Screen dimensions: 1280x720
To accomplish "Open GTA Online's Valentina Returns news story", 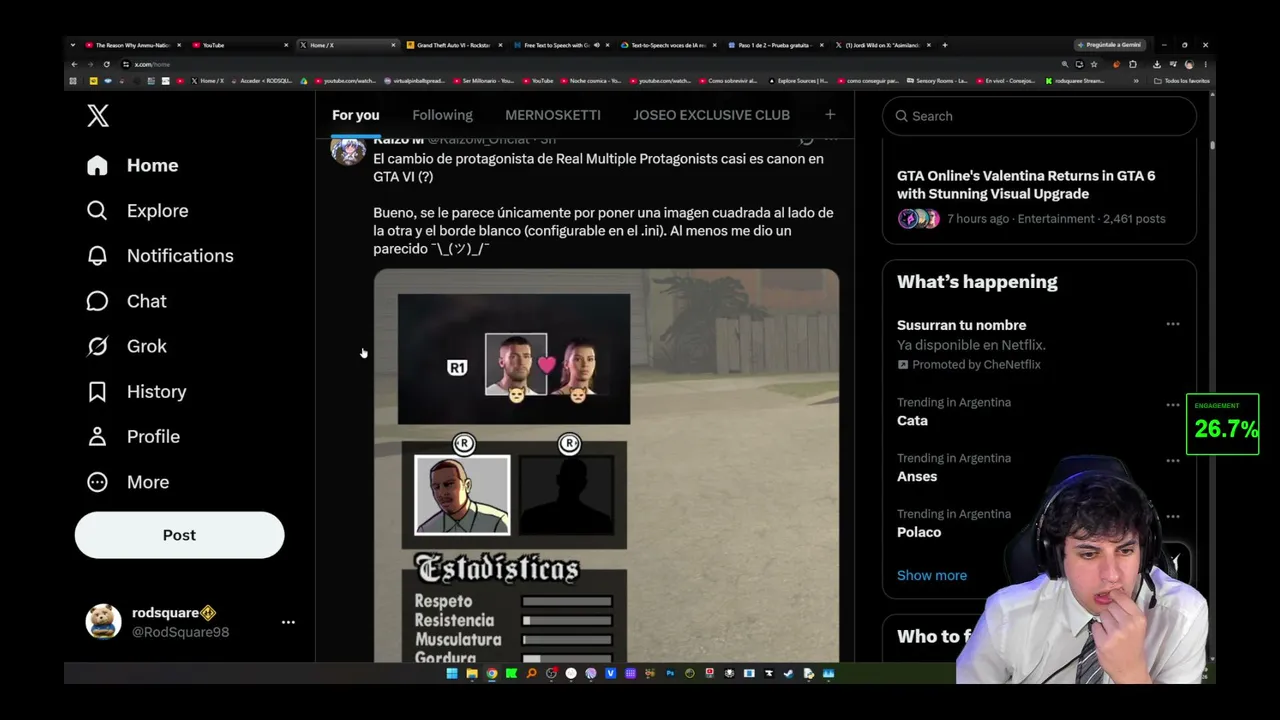I will click(x=1039, y=197).
